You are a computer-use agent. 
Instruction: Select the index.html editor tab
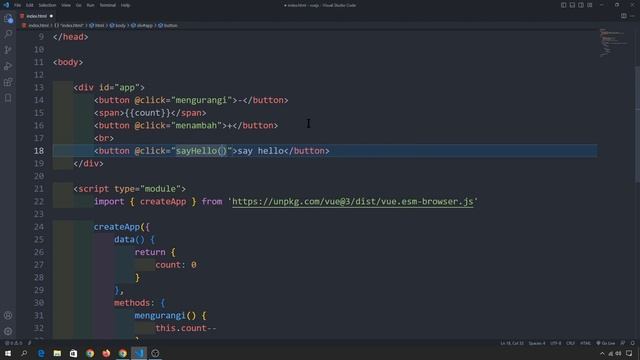click(x=36, y=16)
